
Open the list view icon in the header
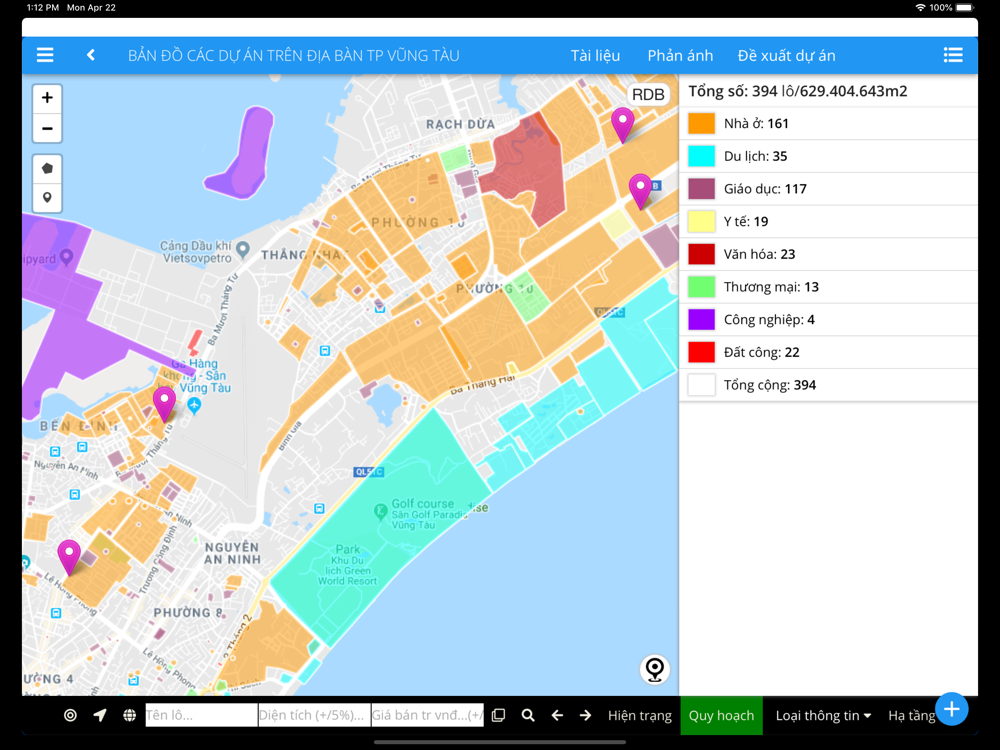pos(953,55)
